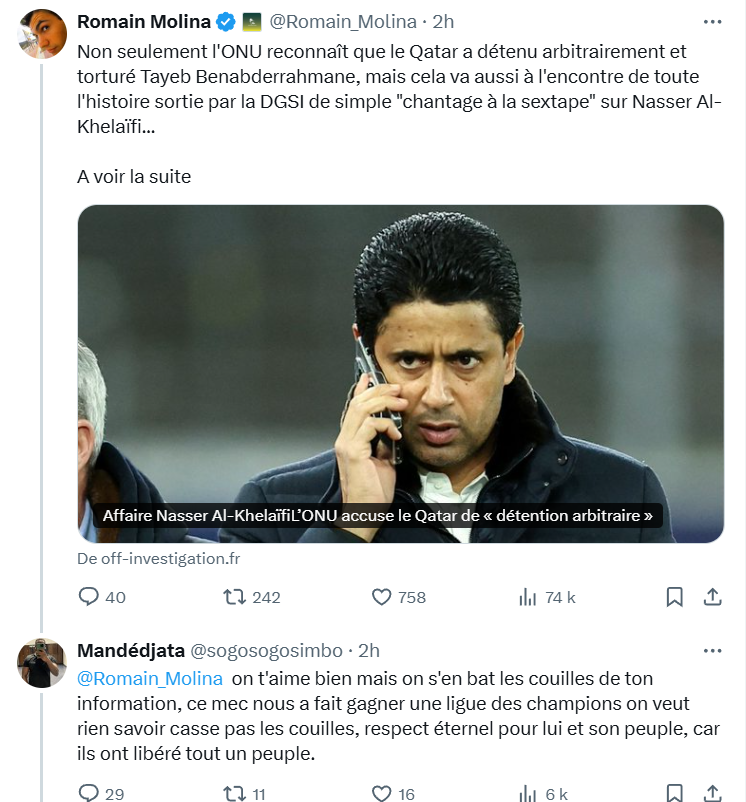Share Romain Molina's tweet
Screen dimensions: 746x802
pyautogui.click(x=713, y=597)
